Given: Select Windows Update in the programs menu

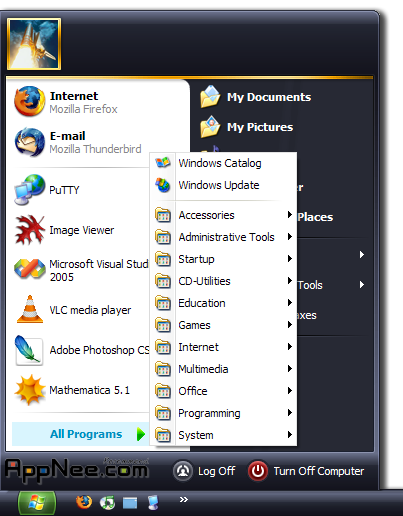Looking at the screenshot, I should point(223,185).
